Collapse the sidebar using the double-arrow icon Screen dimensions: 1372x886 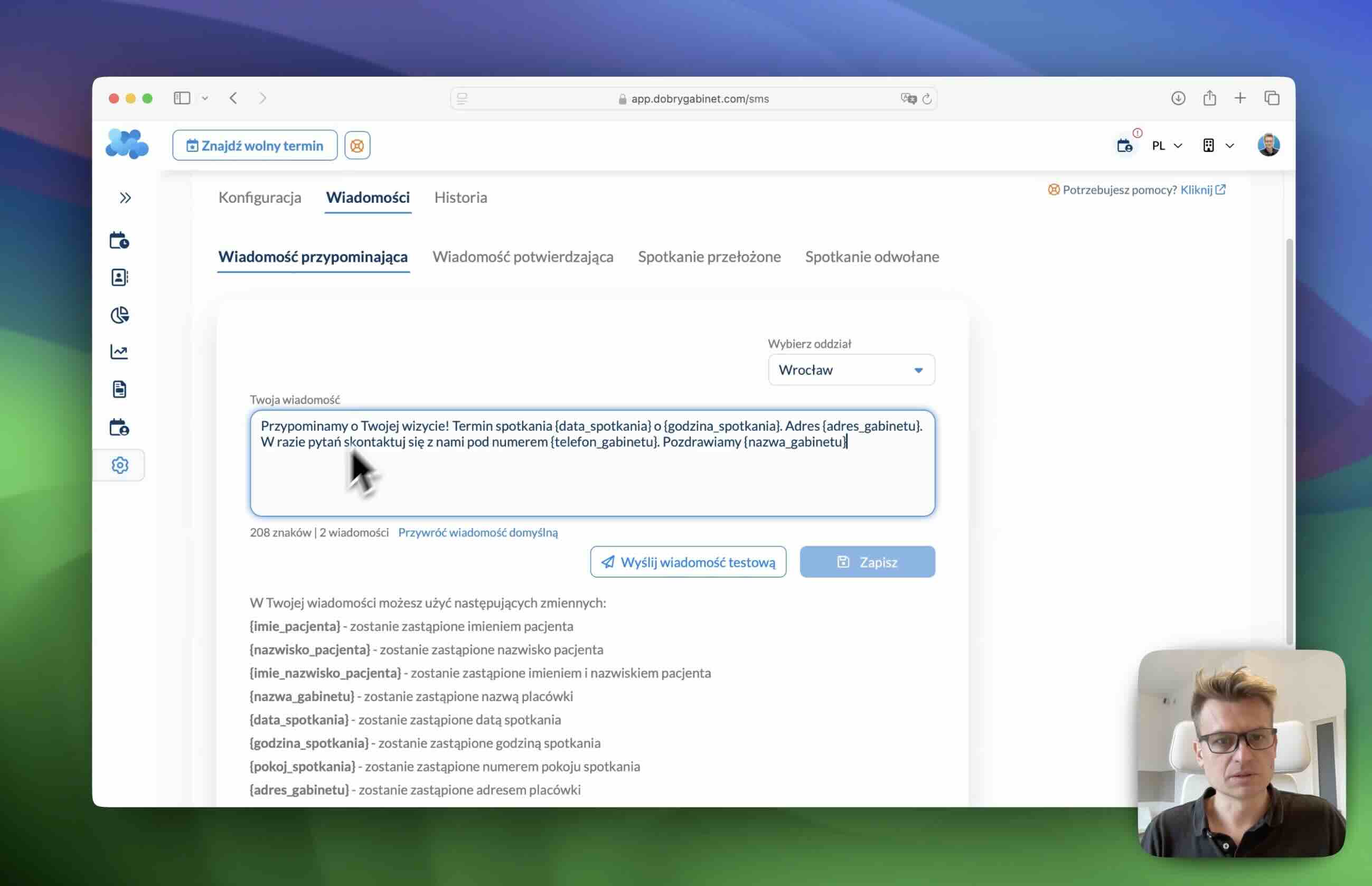125,198
